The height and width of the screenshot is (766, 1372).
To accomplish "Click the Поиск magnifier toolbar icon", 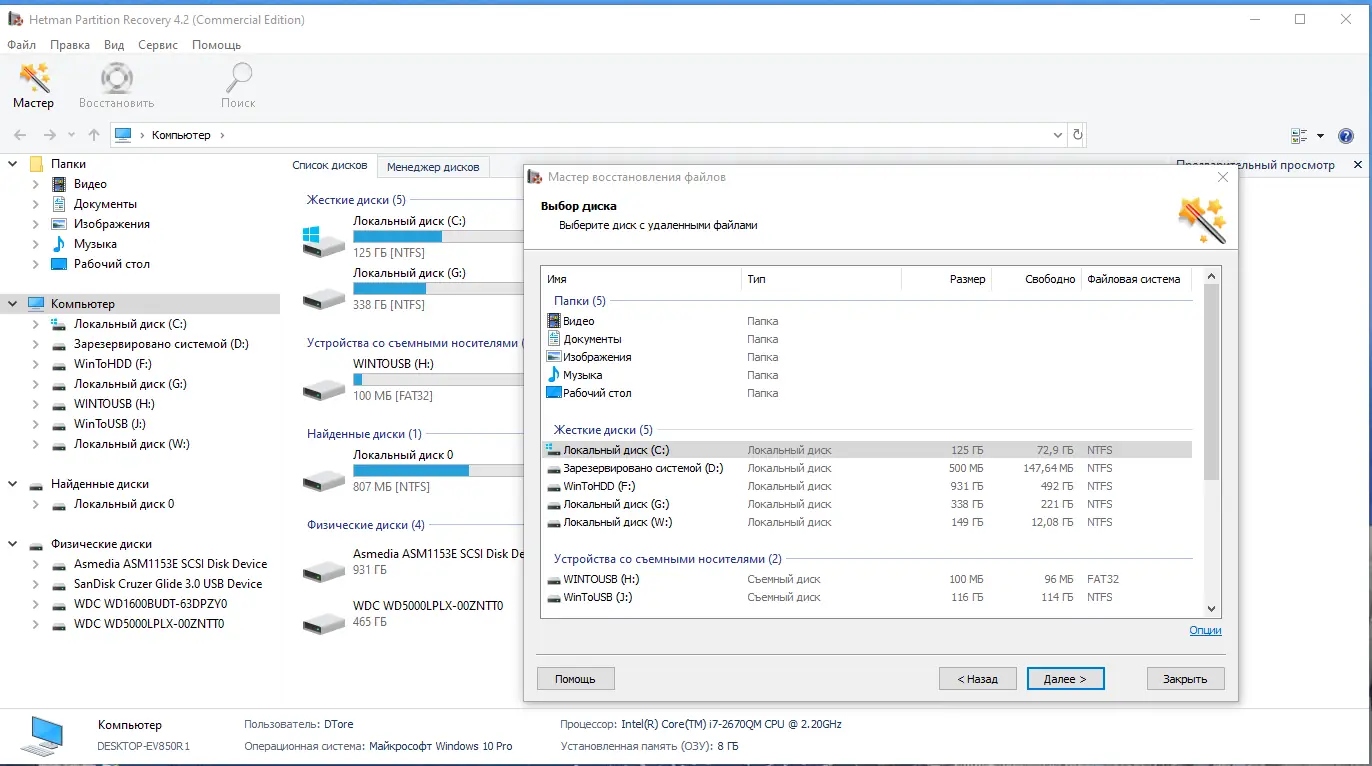I will click(239, 78).
